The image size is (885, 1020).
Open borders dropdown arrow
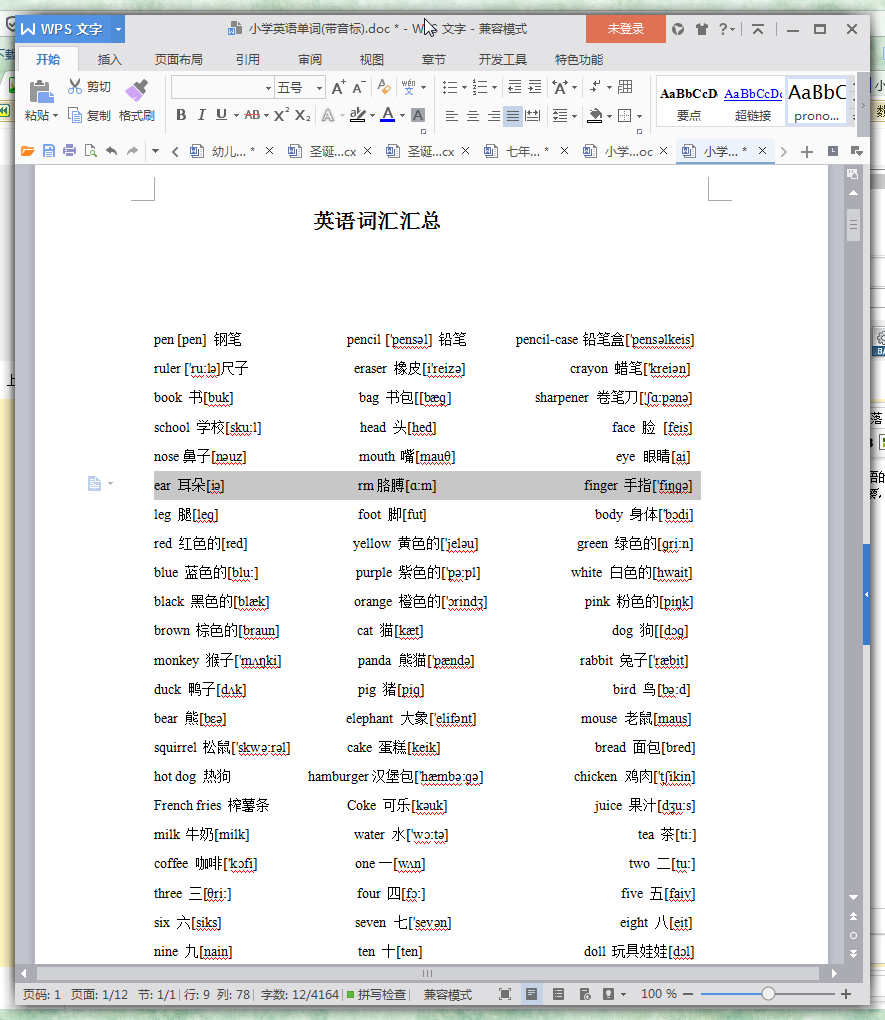tap(639, 116)
